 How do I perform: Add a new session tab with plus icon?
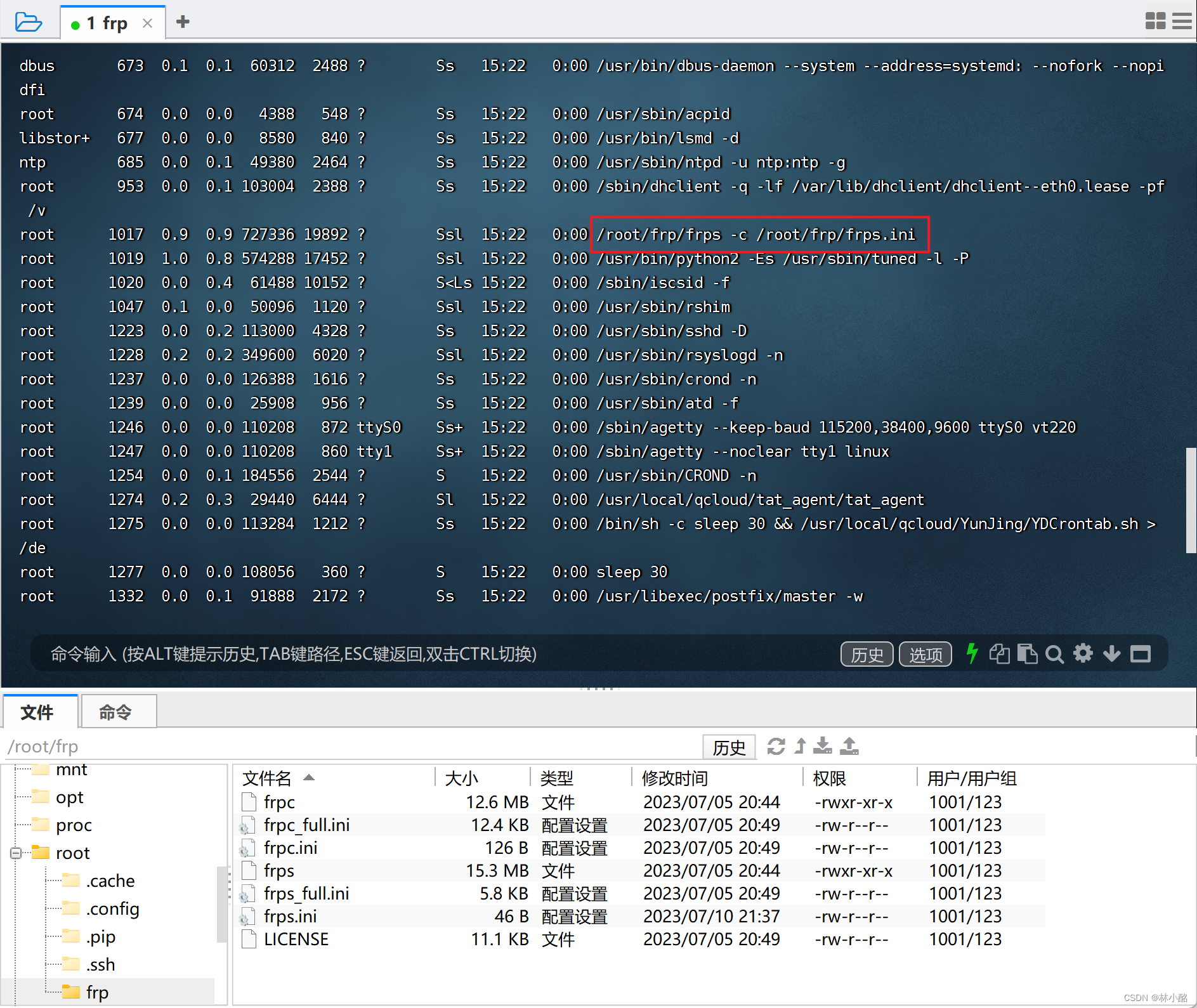(x=183, y=22)
